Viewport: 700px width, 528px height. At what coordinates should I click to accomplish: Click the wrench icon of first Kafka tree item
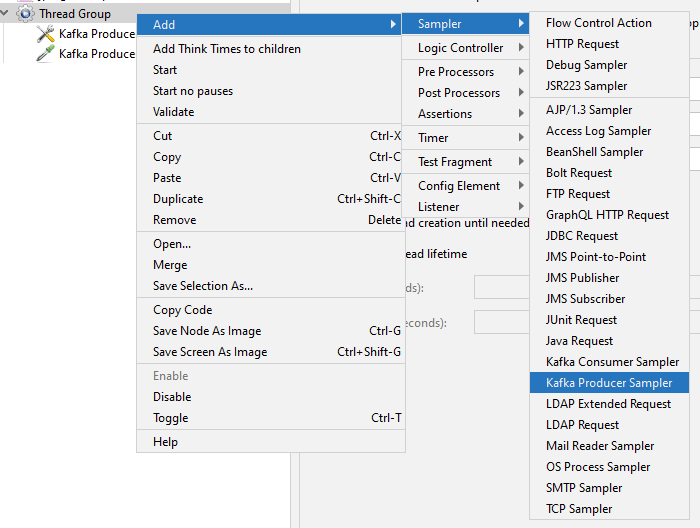pyautogui.click(x=46, y=34)
